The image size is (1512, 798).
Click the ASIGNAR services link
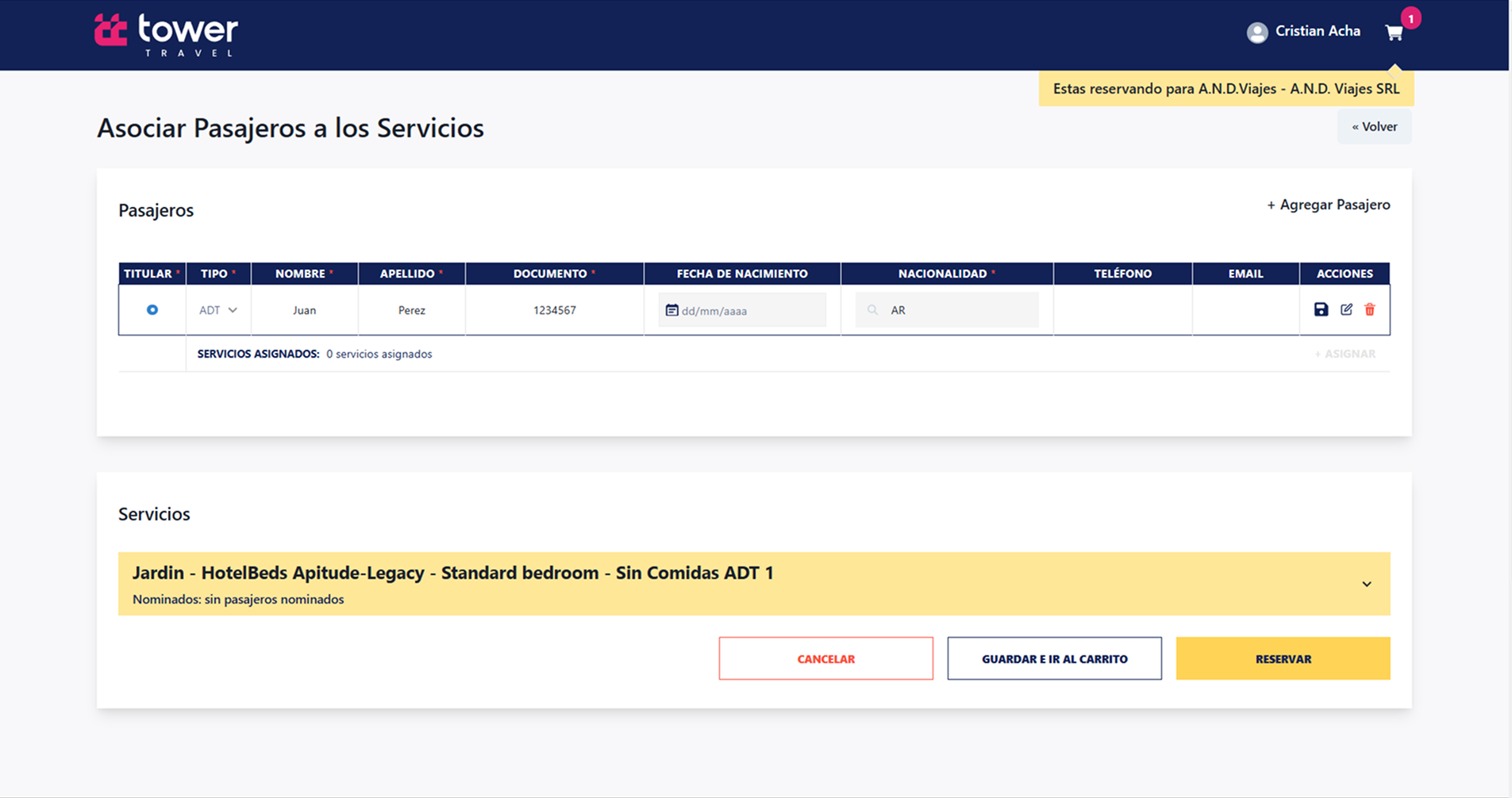(x=1345, y=354)
